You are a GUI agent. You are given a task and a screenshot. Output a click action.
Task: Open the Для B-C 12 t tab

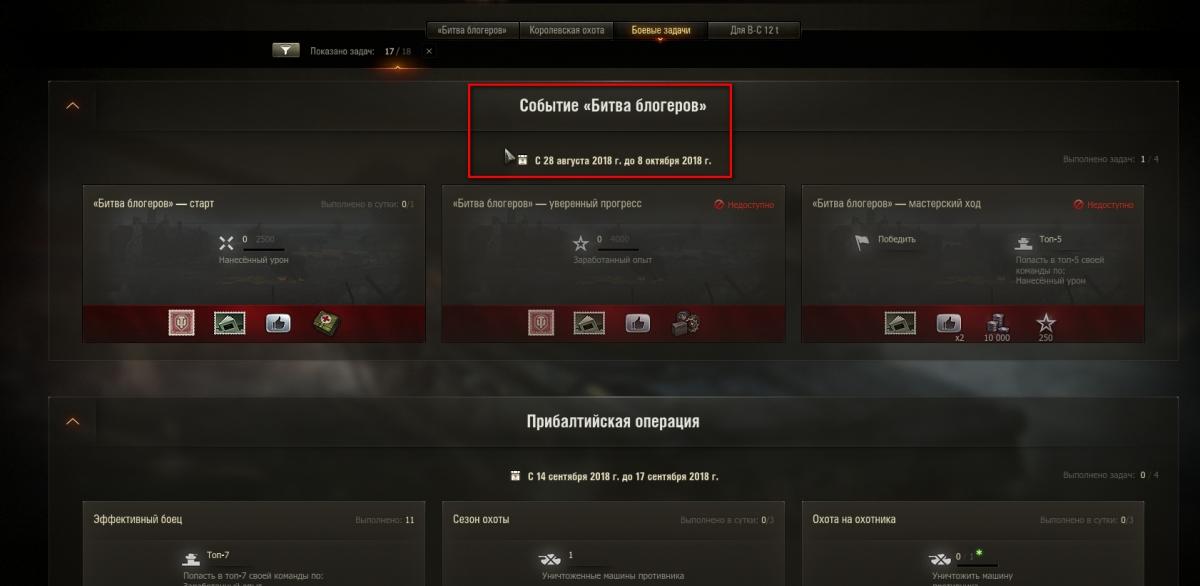754,30
